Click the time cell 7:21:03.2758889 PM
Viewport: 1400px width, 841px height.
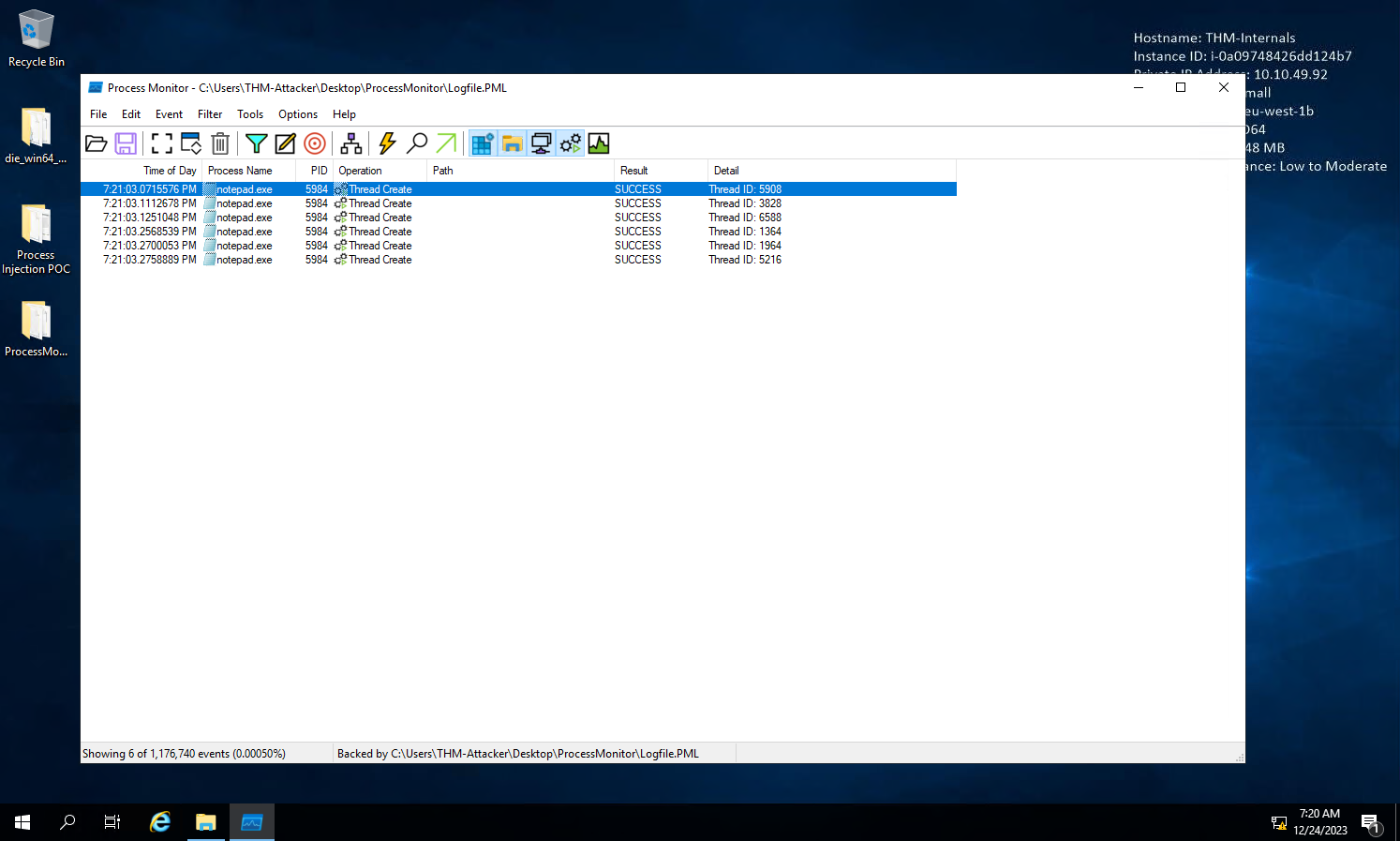[x=150, y=260]
